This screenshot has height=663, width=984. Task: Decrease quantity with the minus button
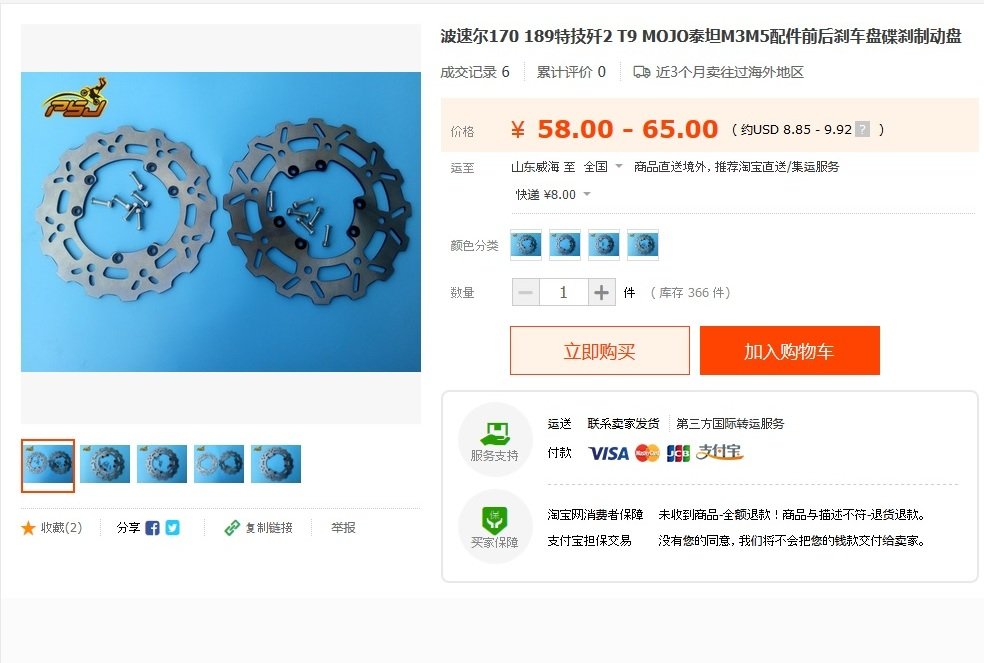point(526,293)
